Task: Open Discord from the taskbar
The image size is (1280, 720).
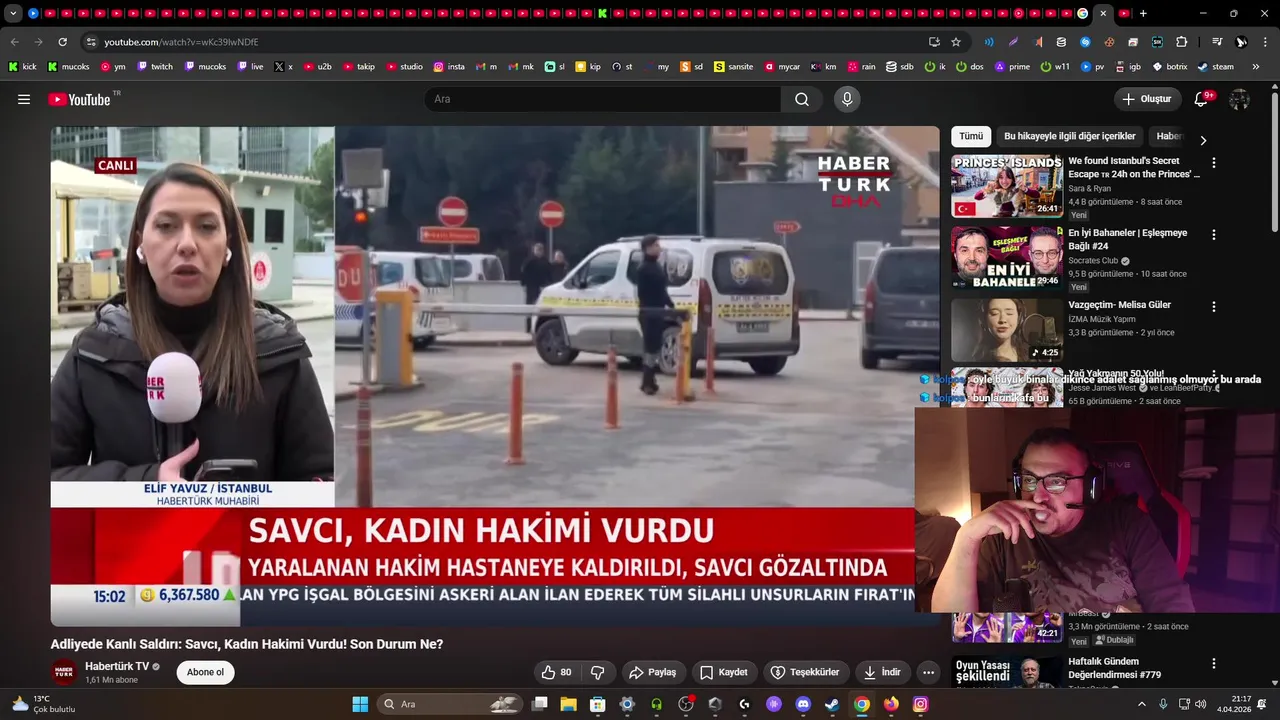Action: 802,704
